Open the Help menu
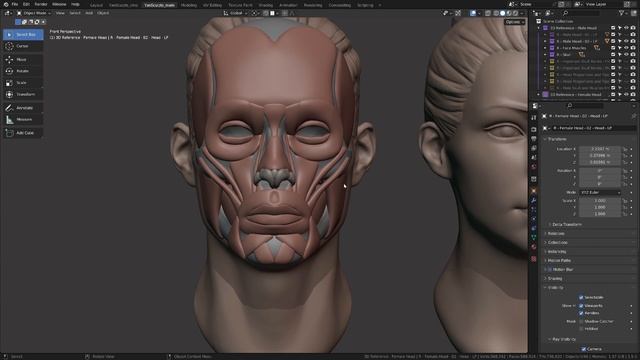This screenshot has width=640, height=360. tap(76, 4)
